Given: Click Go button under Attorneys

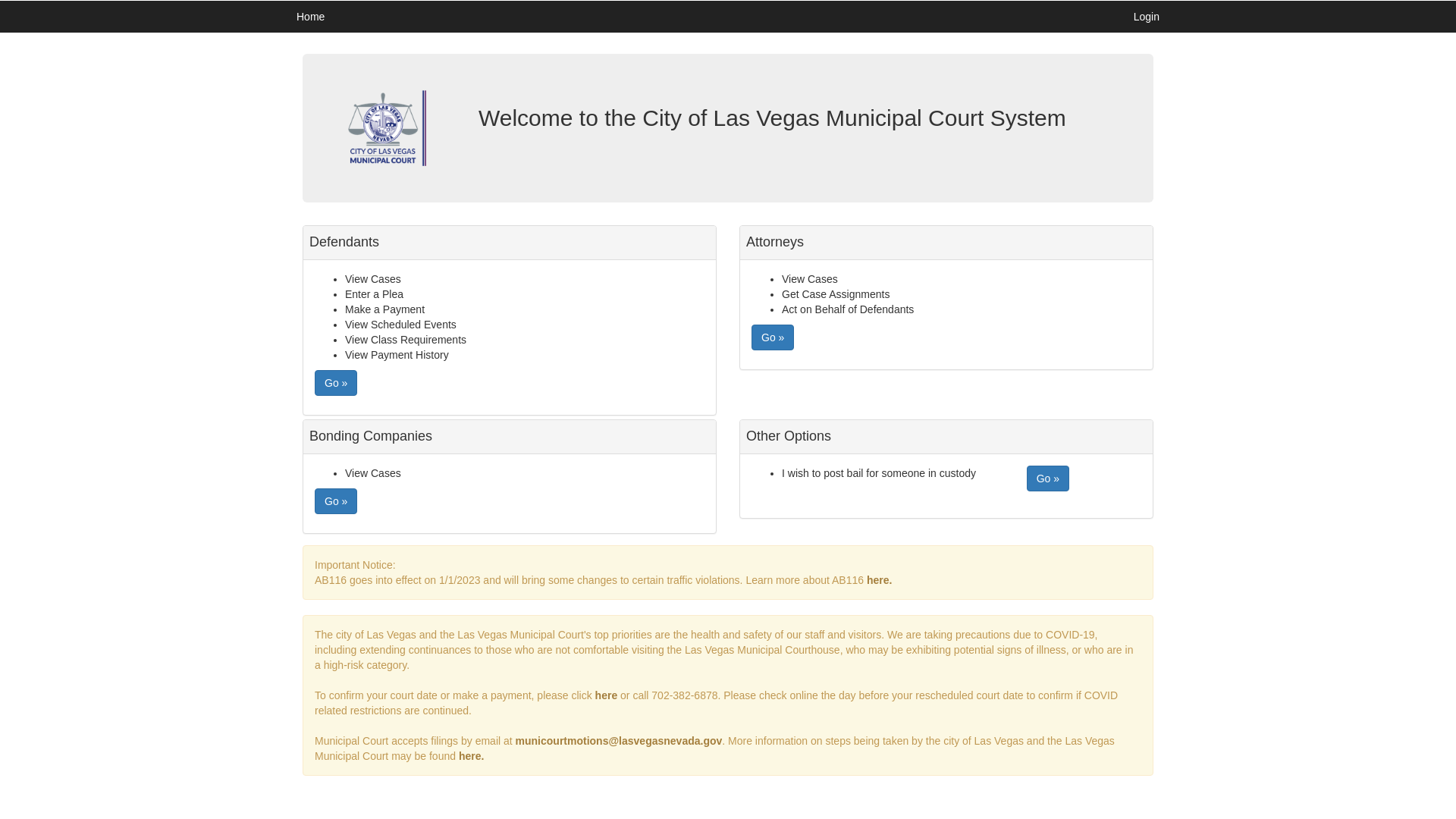Looking at the screenshot, I should tap(773, 337).
